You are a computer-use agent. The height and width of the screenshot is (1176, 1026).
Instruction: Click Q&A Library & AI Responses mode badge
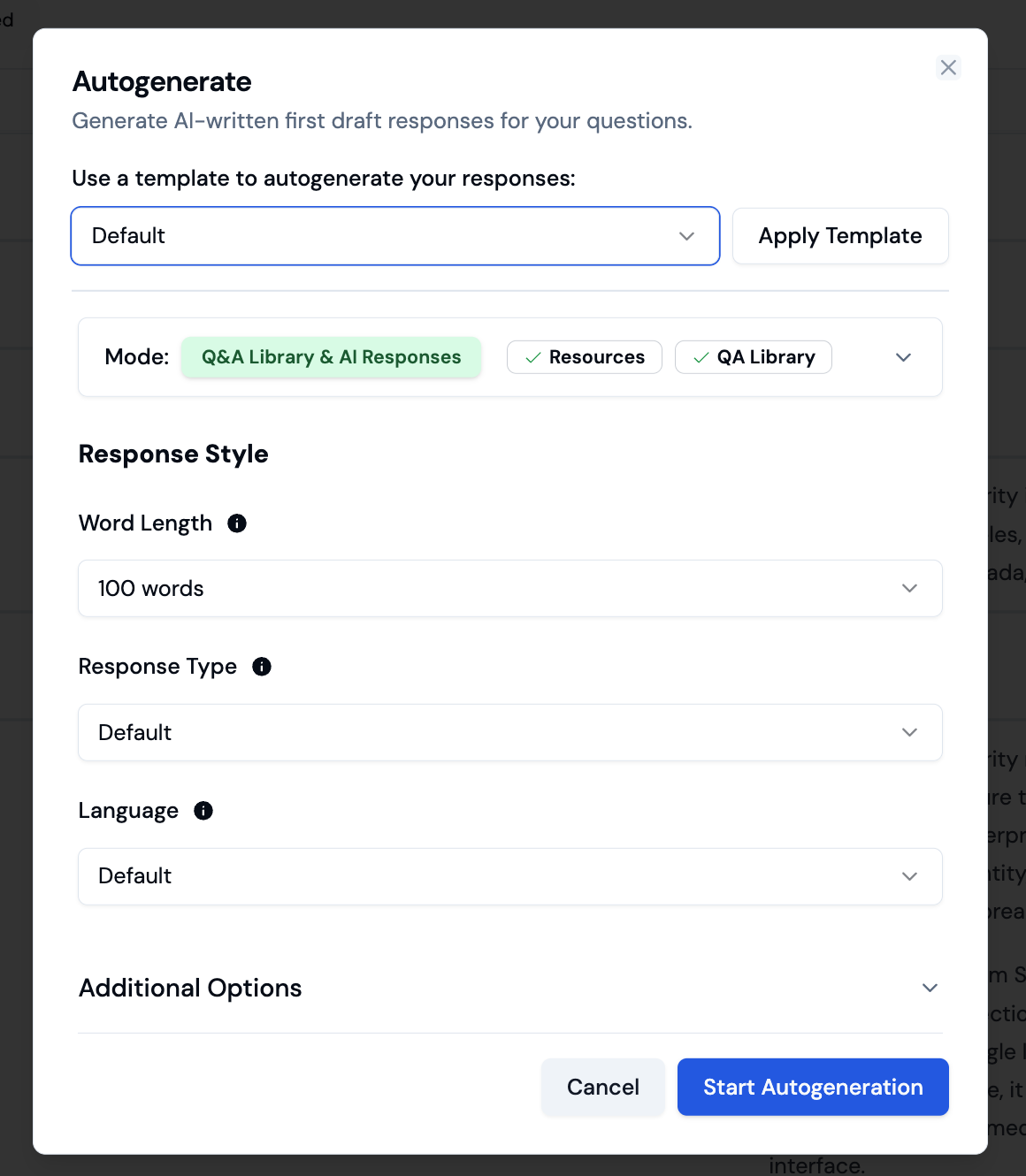point(331,357)
